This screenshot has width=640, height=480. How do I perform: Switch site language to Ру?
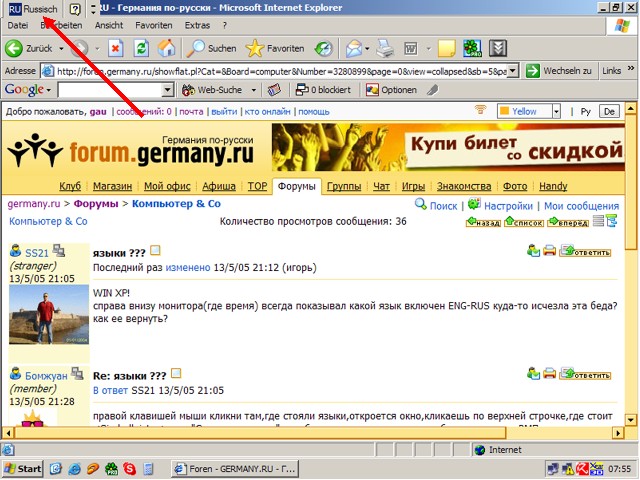pos(586,111)
